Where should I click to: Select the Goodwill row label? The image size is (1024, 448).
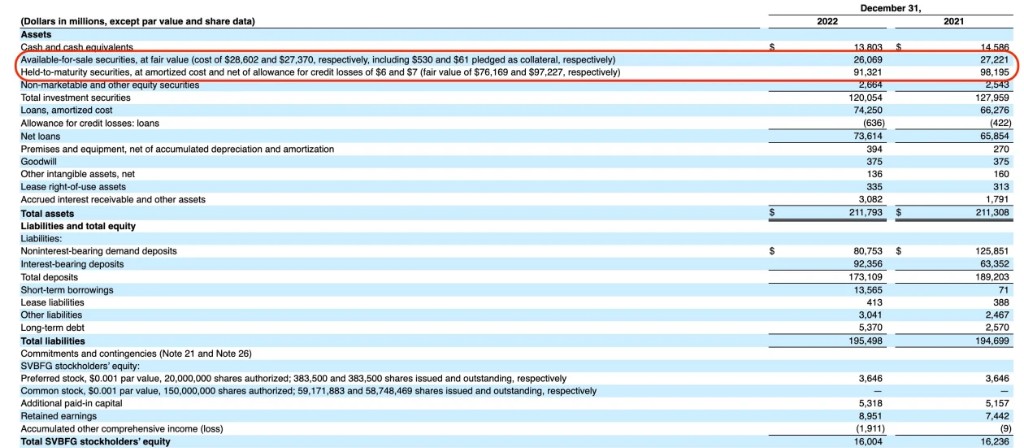38,162
